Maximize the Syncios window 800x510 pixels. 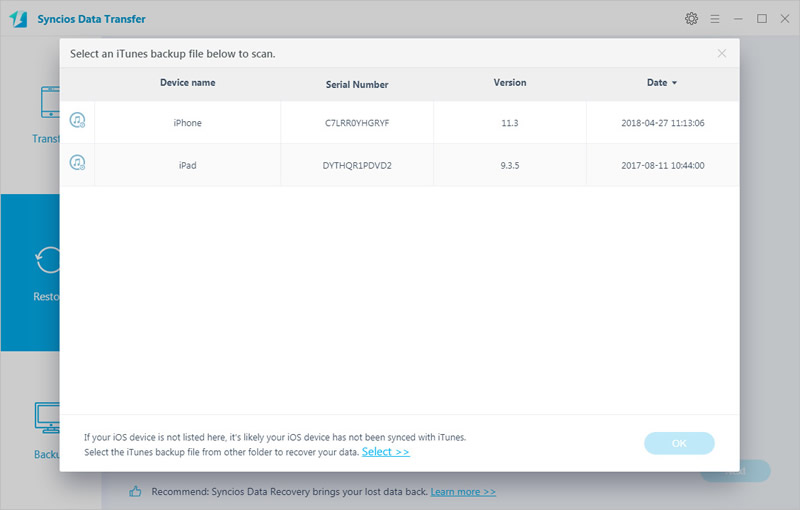pyautogui.click(x=762, y=19)
